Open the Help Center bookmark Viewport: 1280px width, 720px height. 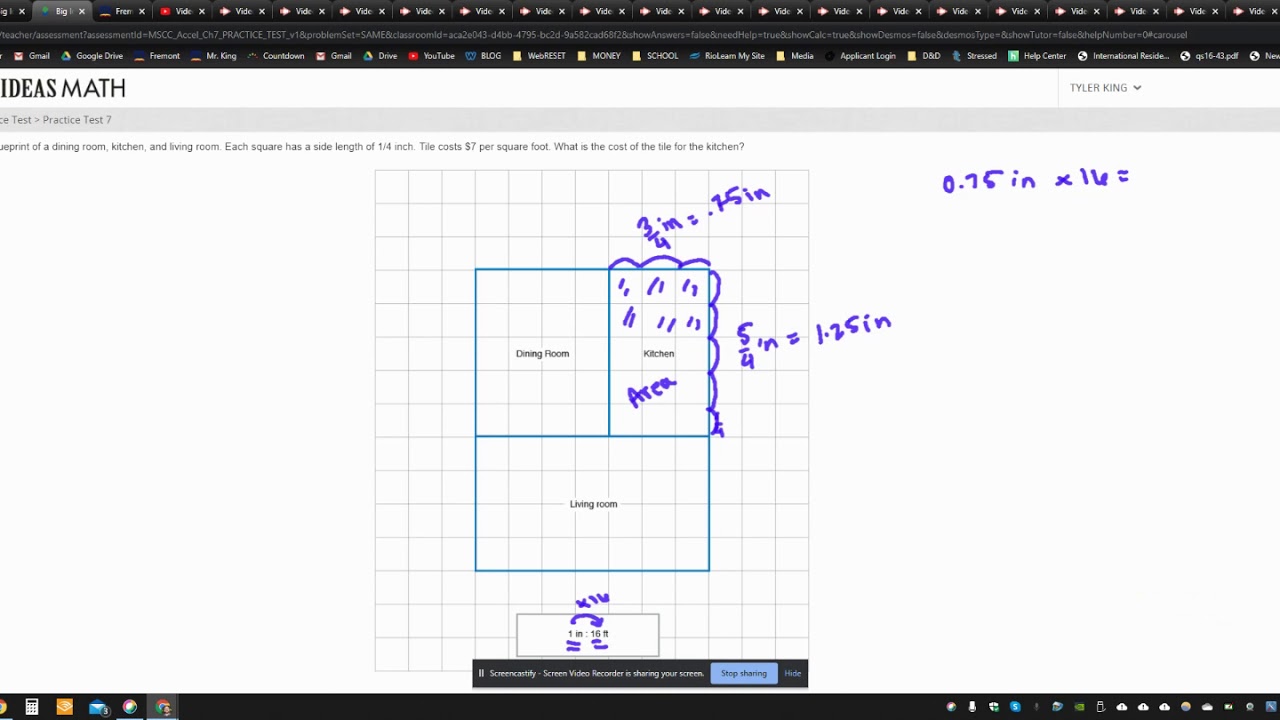[x=1037, y=56]
